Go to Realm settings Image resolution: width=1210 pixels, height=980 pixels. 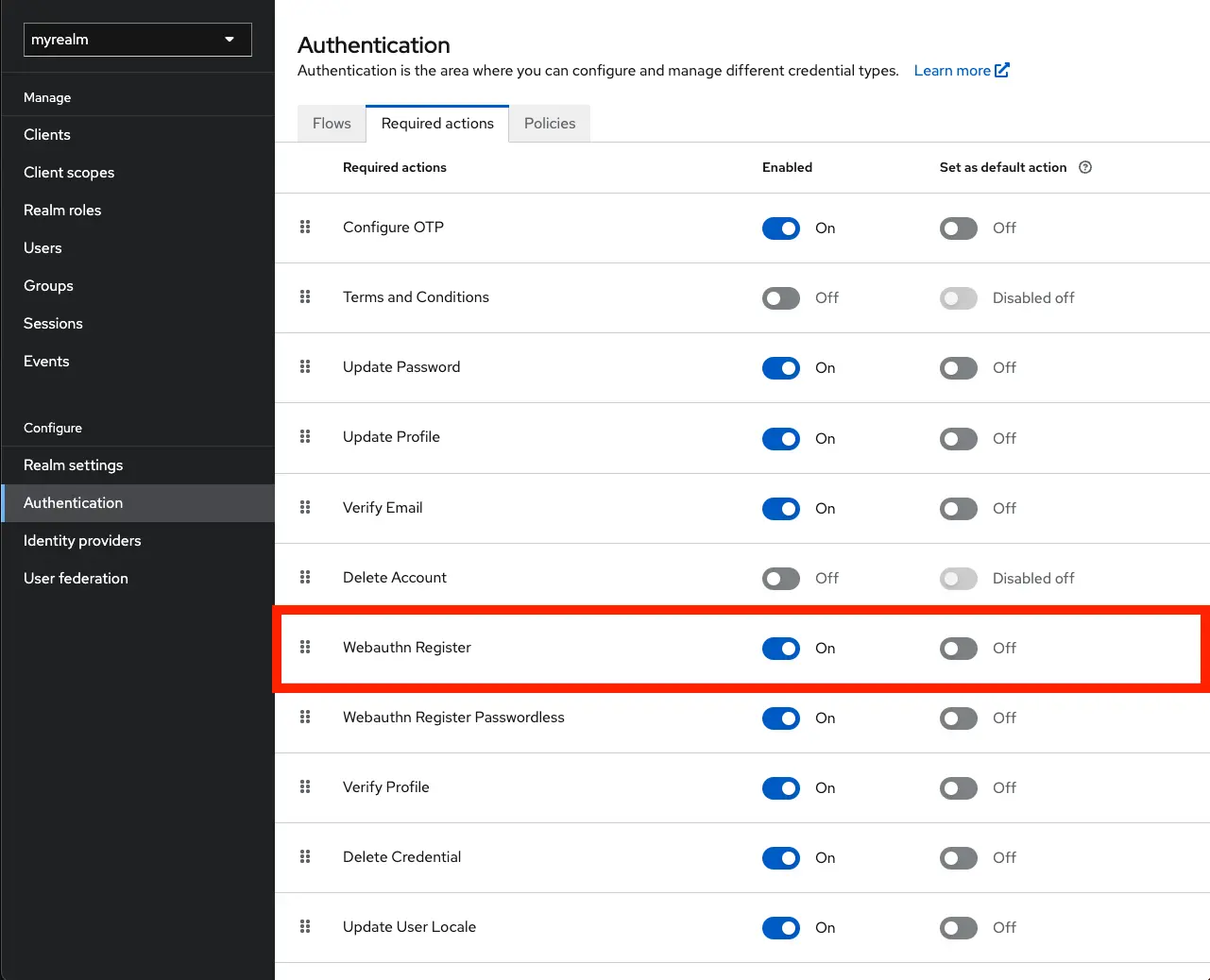(x=138, y=465)
